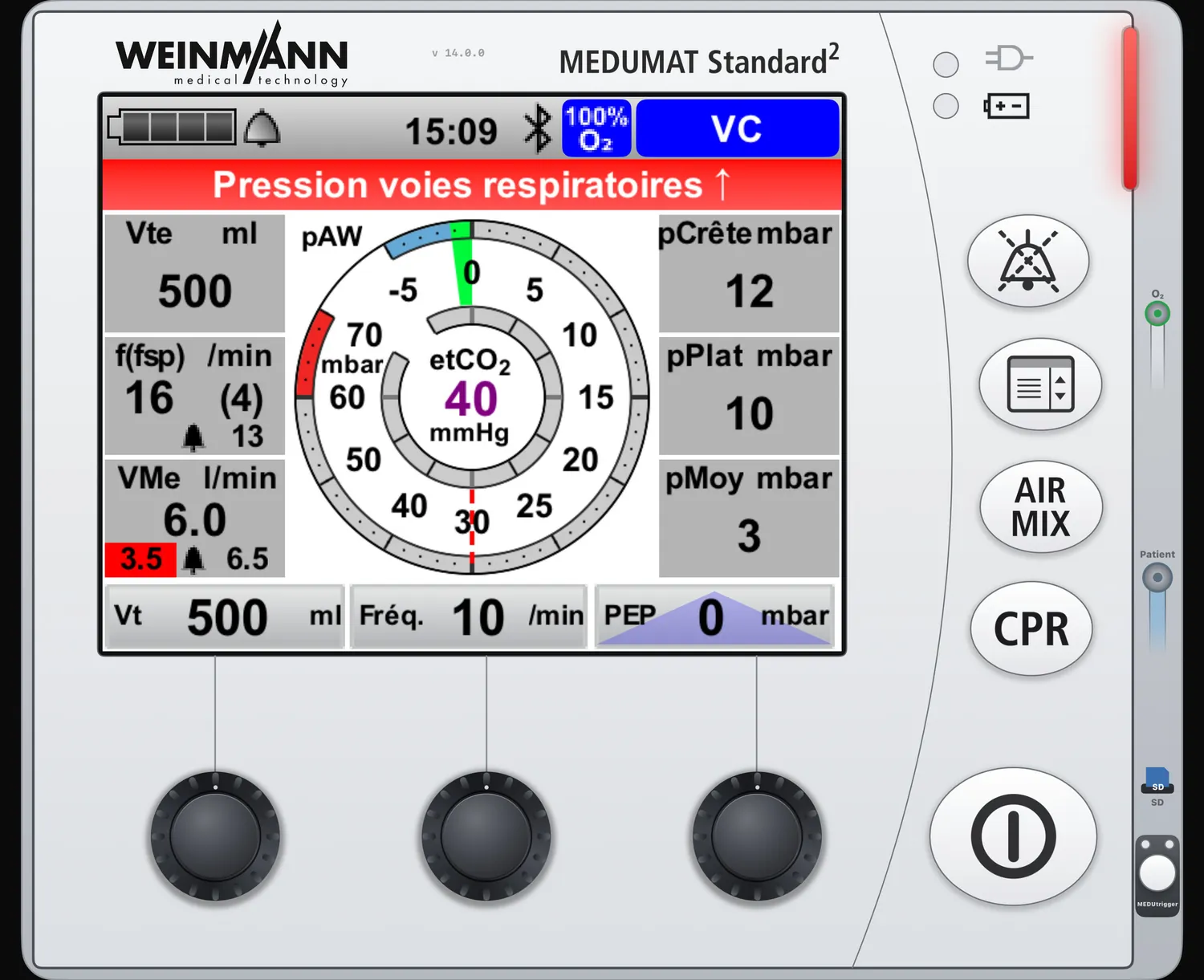Open the menu list button
This screenshot has width=1204, height=980.
tap(1040, 384)
